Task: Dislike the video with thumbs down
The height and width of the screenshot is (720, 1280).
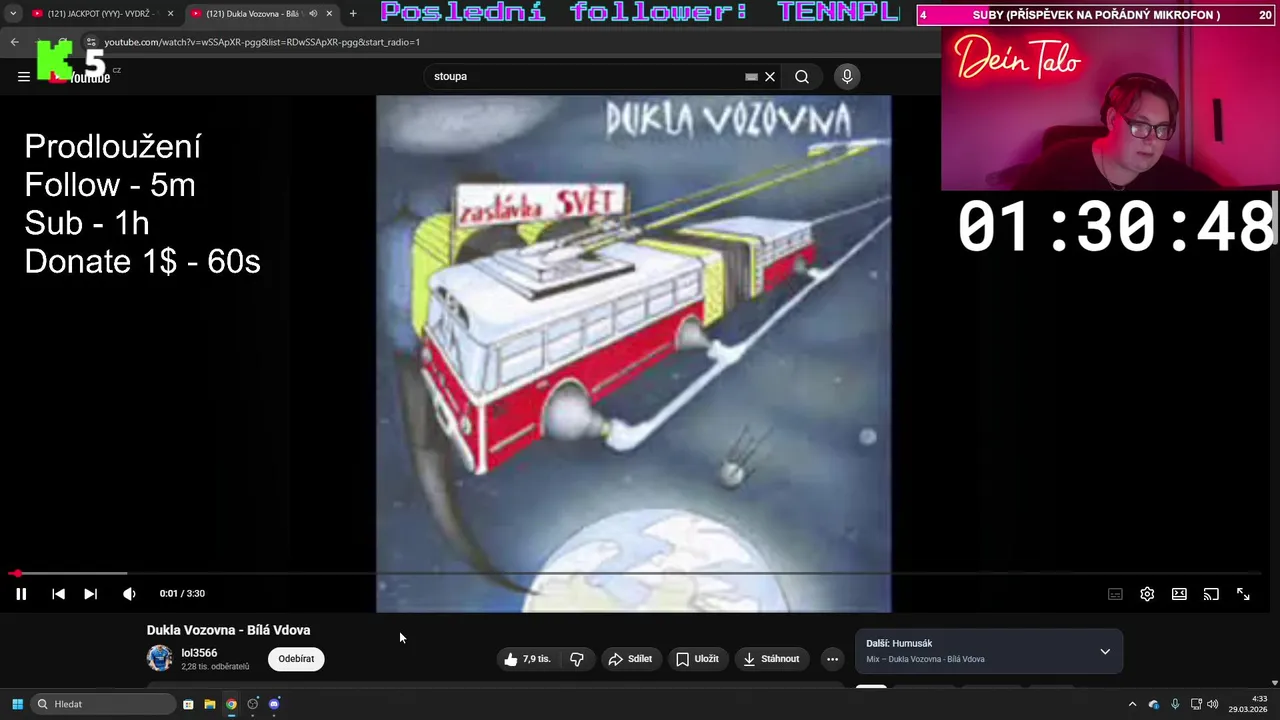Action: point(577,659)
